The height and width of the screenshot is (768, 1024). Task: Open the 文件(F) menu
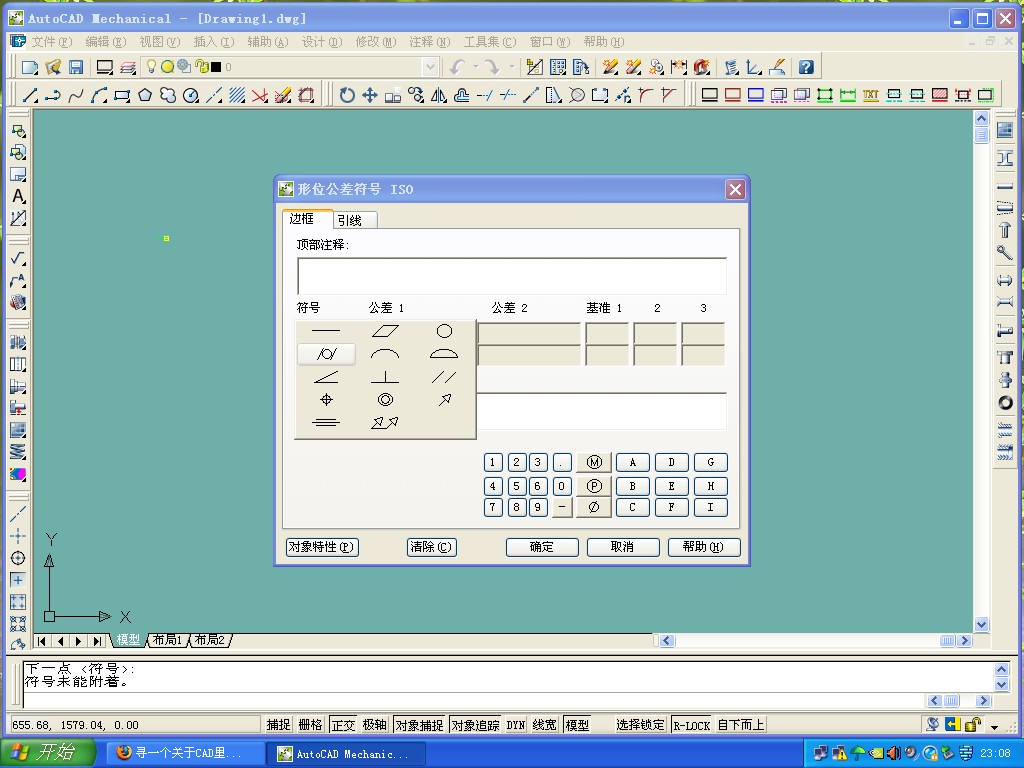tap(52, 42)
